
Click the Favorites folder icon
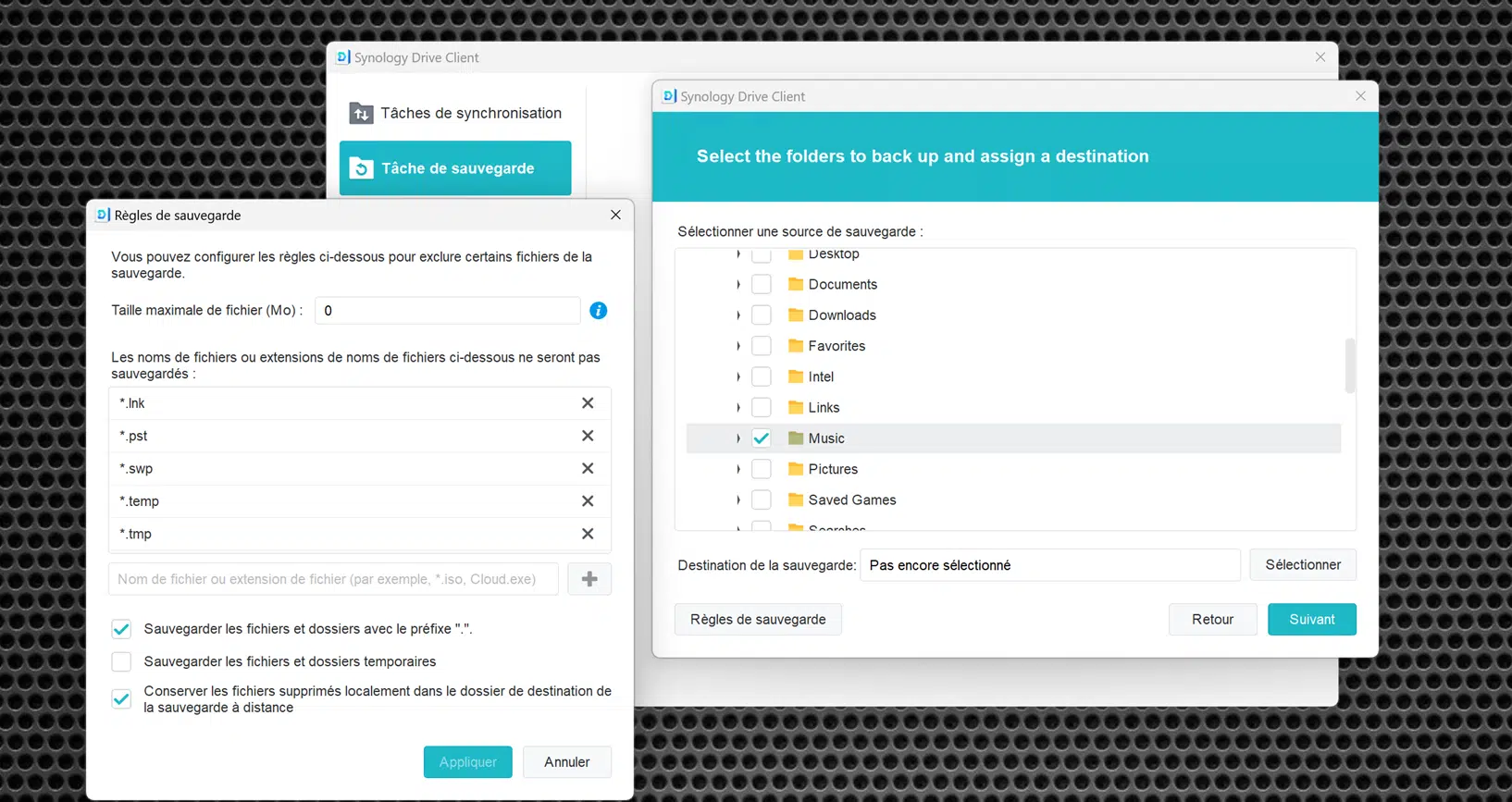tap(796, 346)
